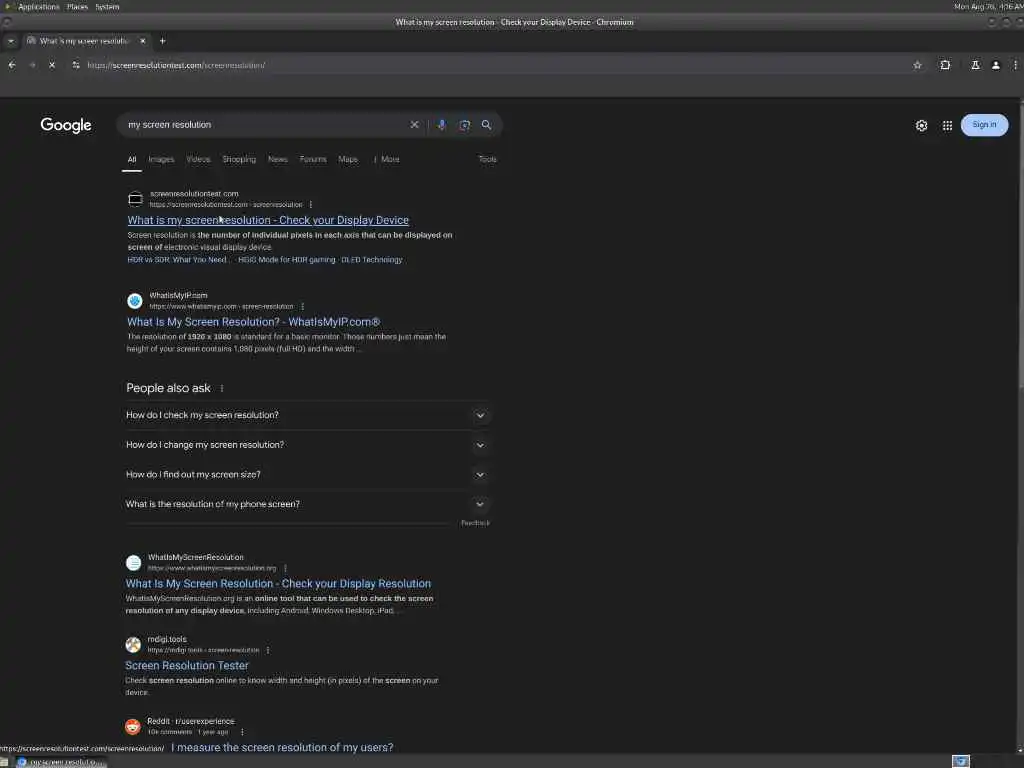Click the Sign in button
The width and height of the screenshot is (1024, 768).
click(x=984, y=125)
